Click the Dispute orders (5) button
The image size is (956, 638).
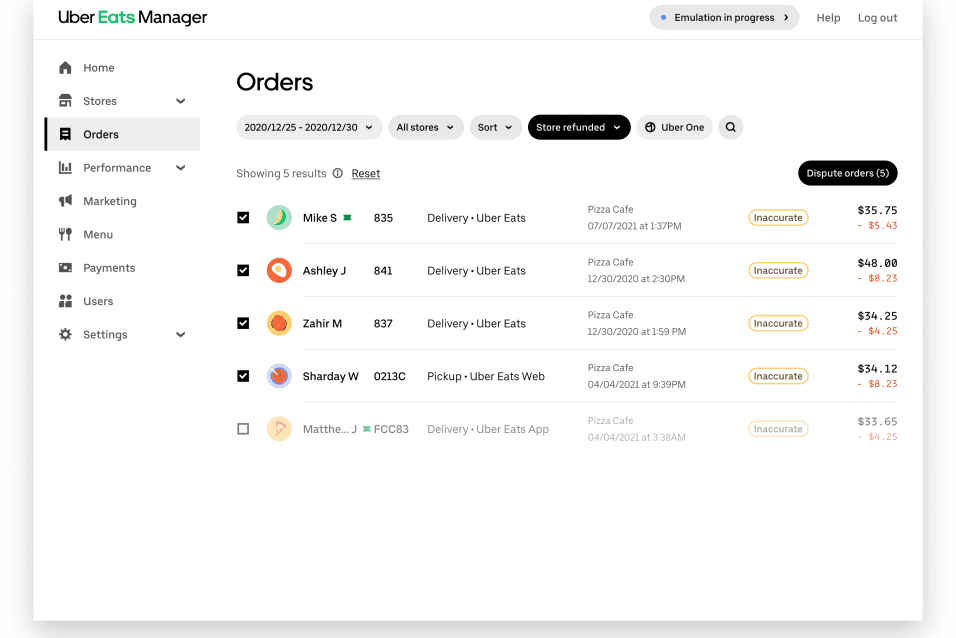click(847, 173)
